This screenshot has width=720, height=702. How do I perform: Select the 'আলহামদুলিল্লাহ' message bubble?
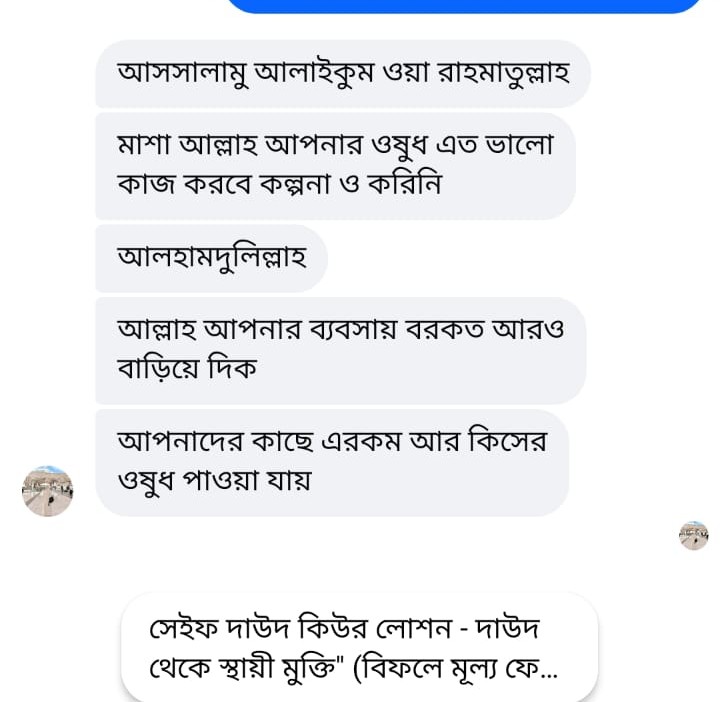tap(211, 257)
